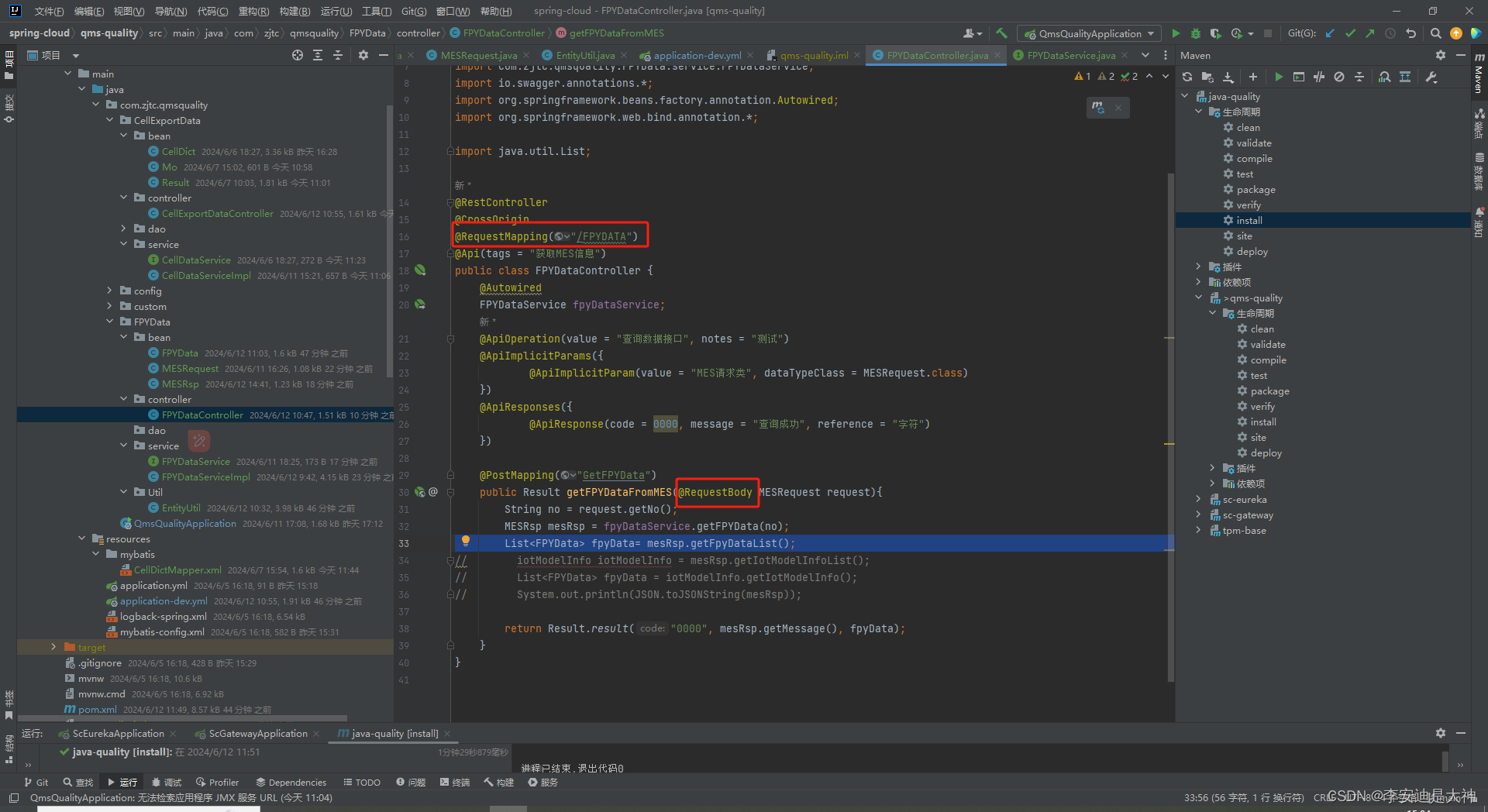This screenshot has width=1488, height=812.
Task: Commit changes using the Git checkmark icon
Action: (x=1350, y=33)
